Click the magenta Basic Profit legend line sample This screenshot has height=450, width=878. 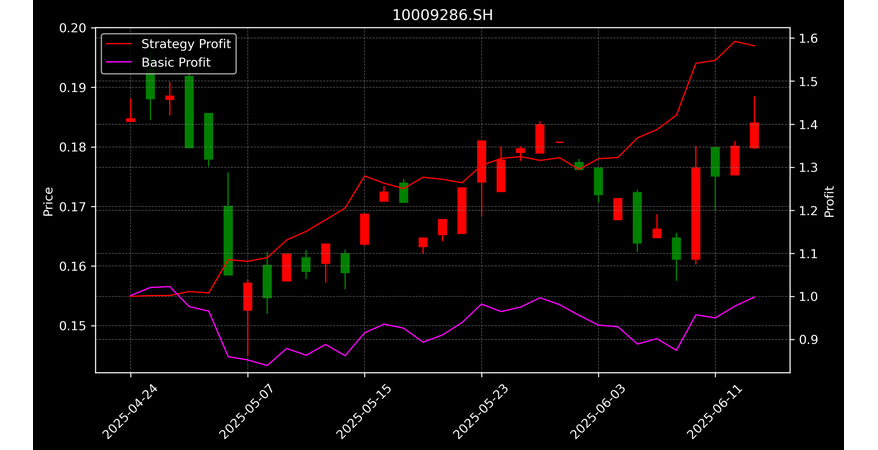119,63
